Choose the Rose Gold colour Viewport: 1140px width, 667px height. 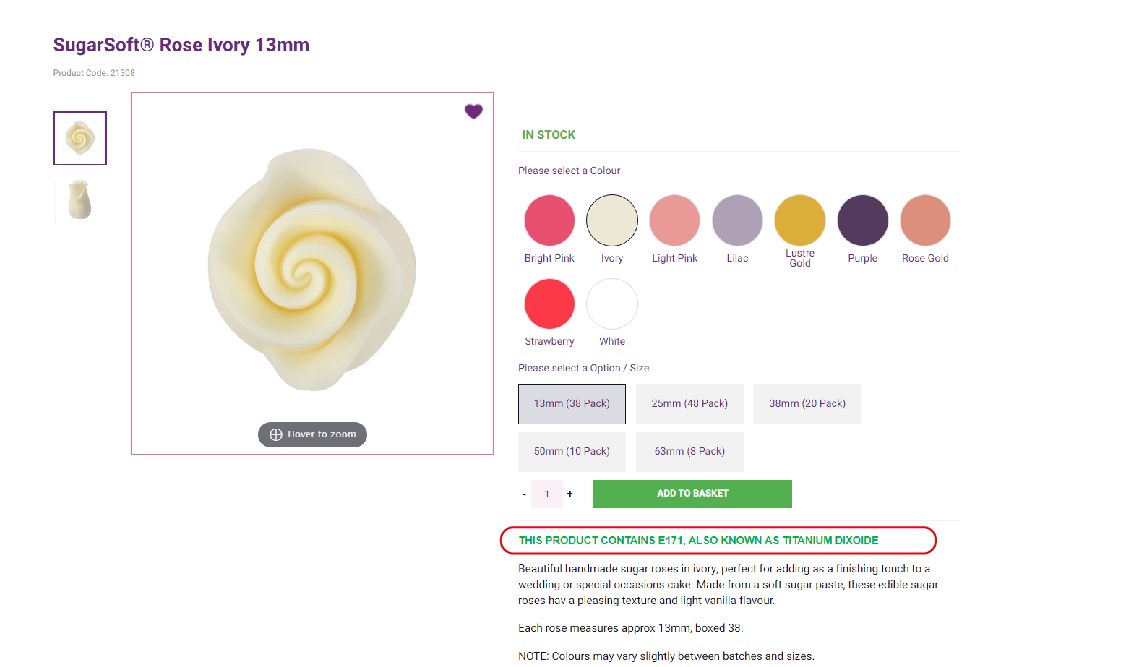[x=924, y=220]
